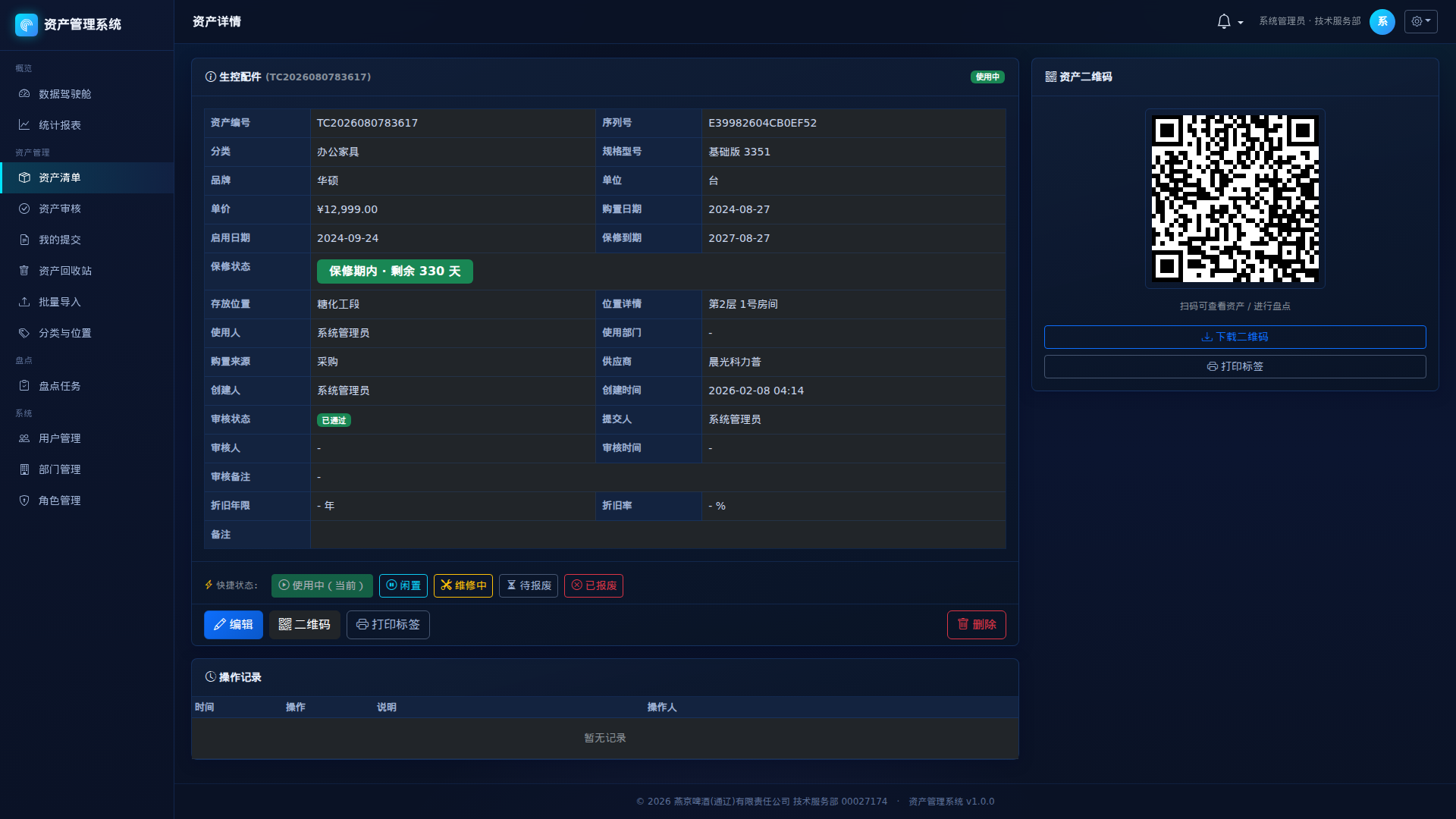This screenshot has width=1456, height=819.
Task: Set quick status to 待报废
Action: pyautogui.click(x=529, y=585)
